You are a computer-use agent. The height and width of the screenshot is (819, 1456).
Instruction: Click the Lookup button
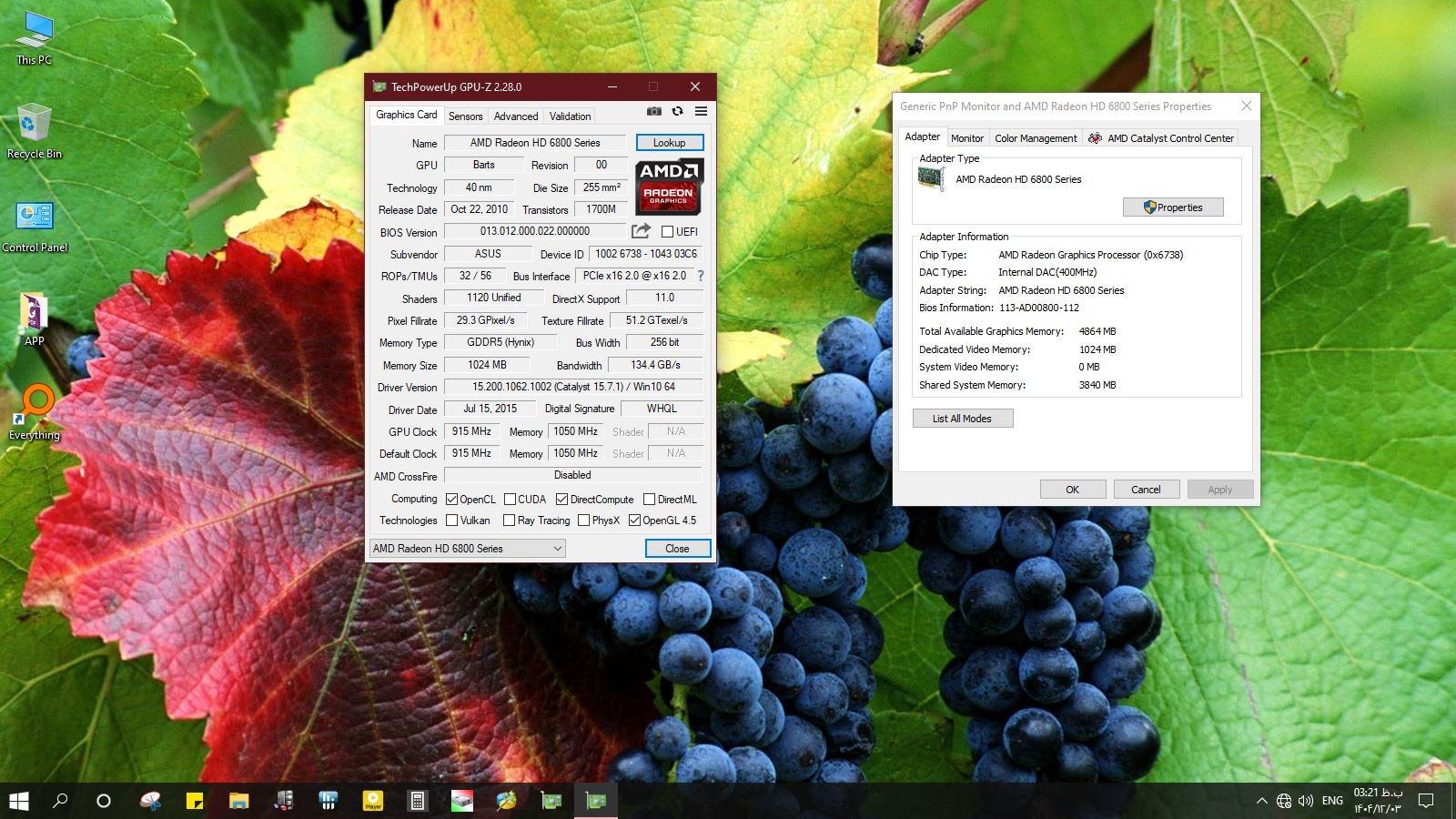(669, 143)
